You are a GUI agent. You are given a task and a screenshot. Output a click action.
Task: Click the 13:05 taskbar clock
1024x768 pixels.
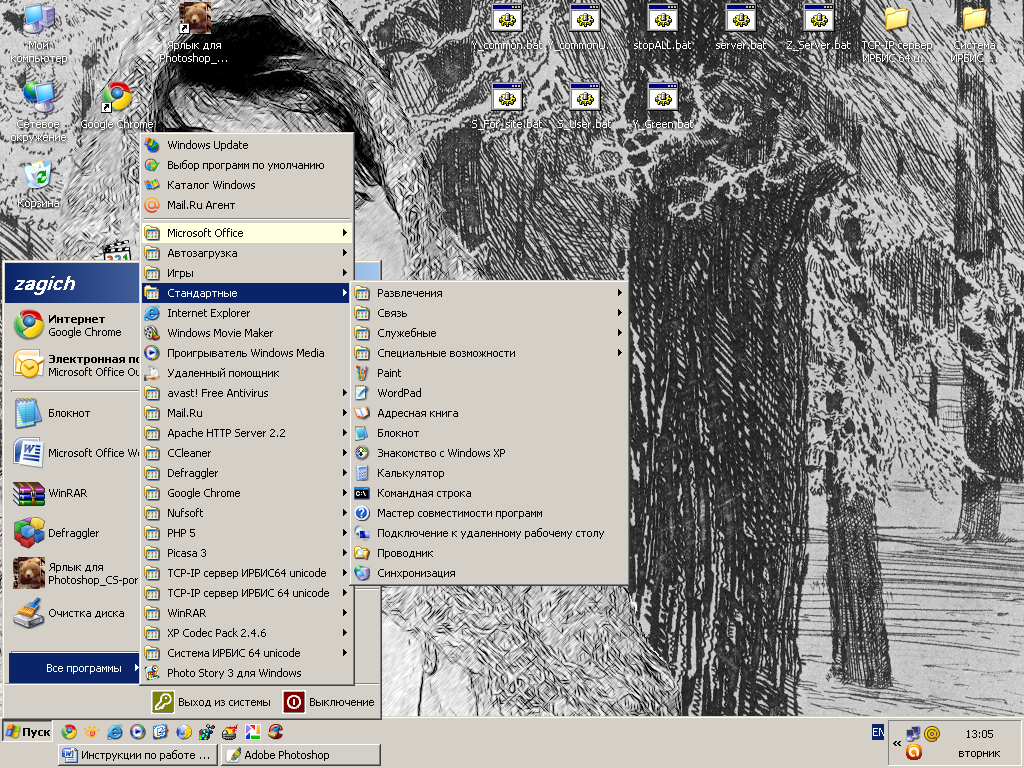pyautogui.click(x=979, y=734)
